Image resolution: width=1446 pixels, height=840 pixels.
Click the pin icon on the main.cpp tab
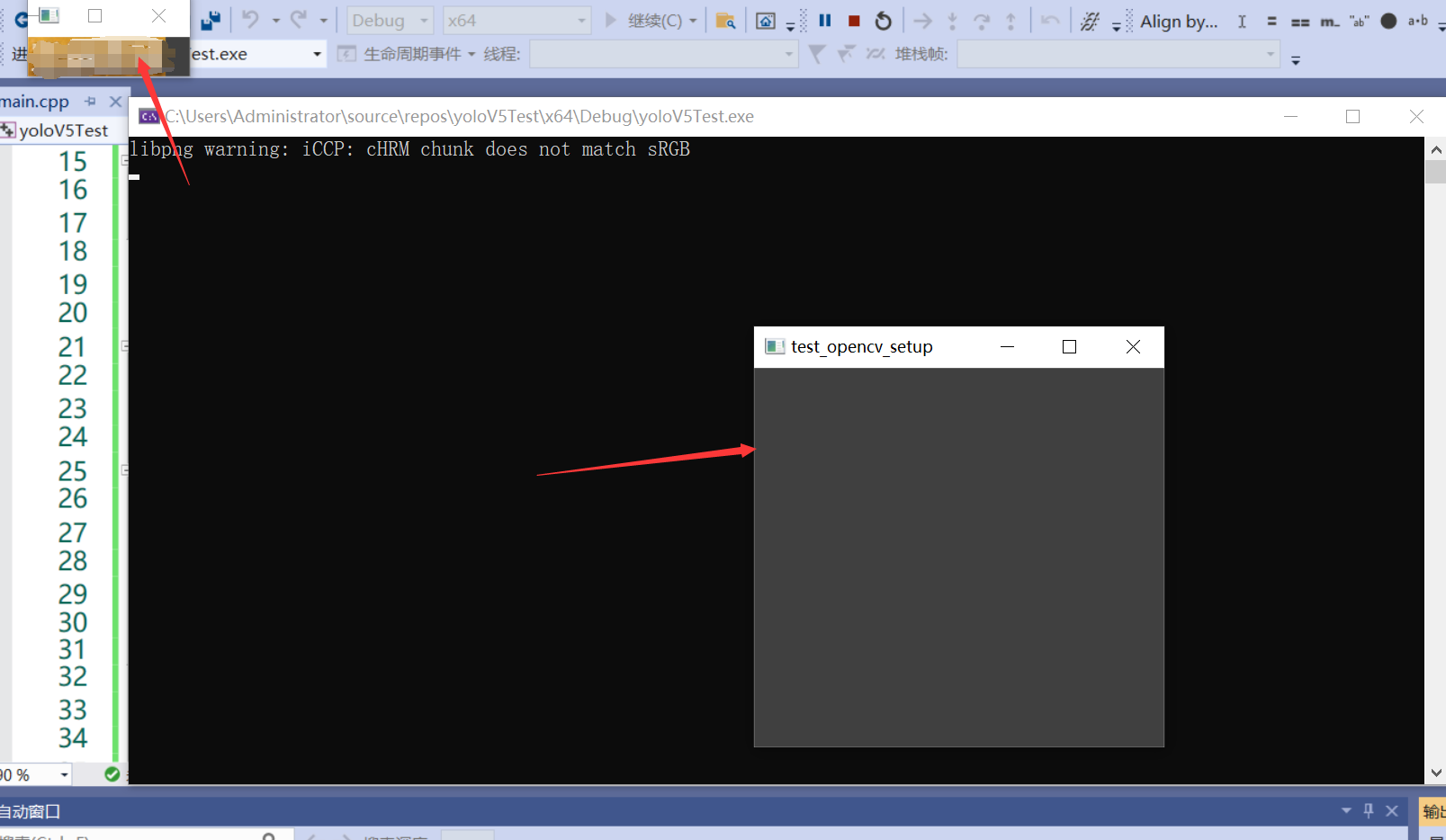[x=90, y=102]
